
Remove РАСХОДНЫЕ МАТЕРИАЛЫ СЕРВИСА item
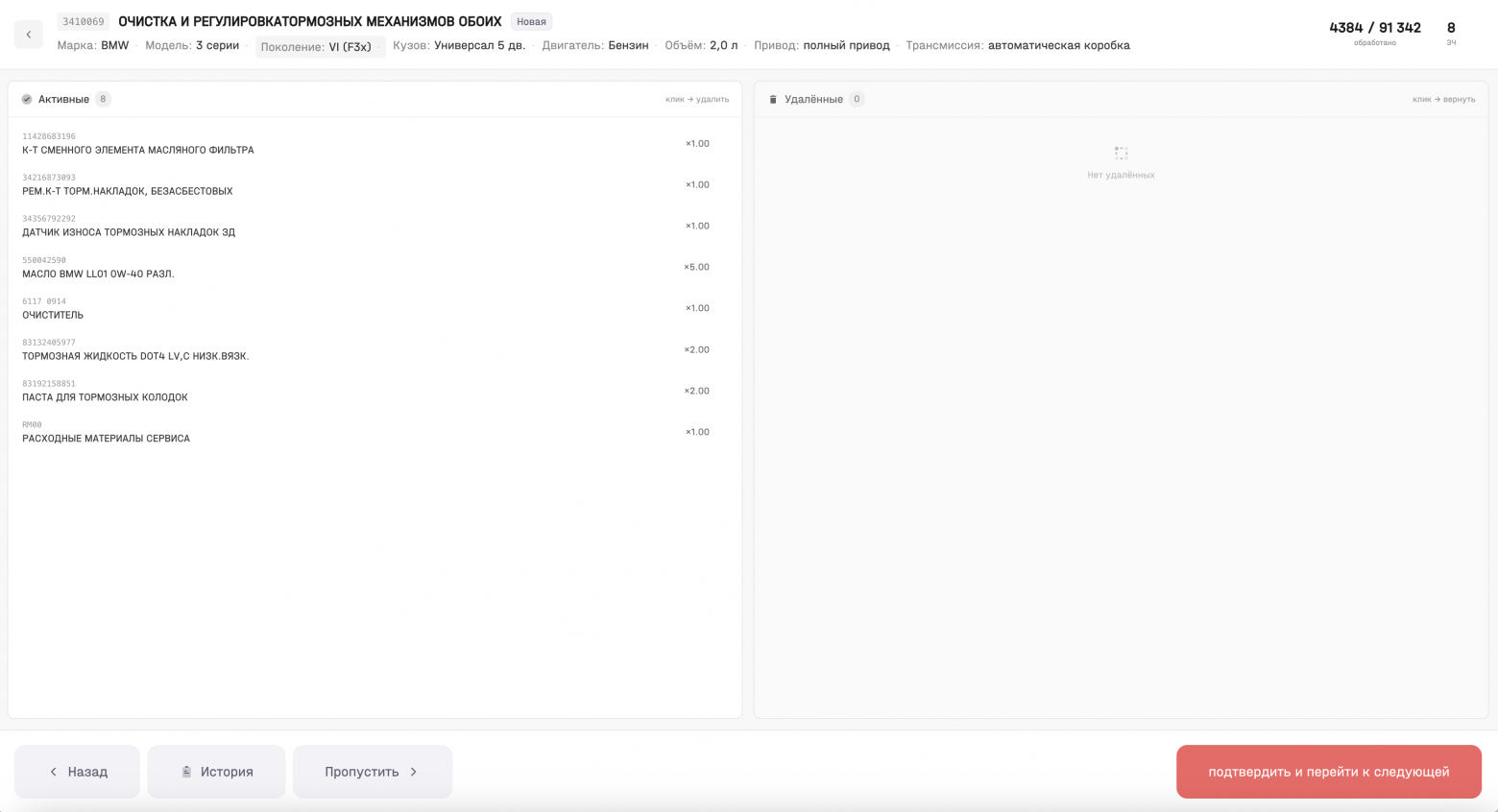pyautogui.click(x=374, y=432)
